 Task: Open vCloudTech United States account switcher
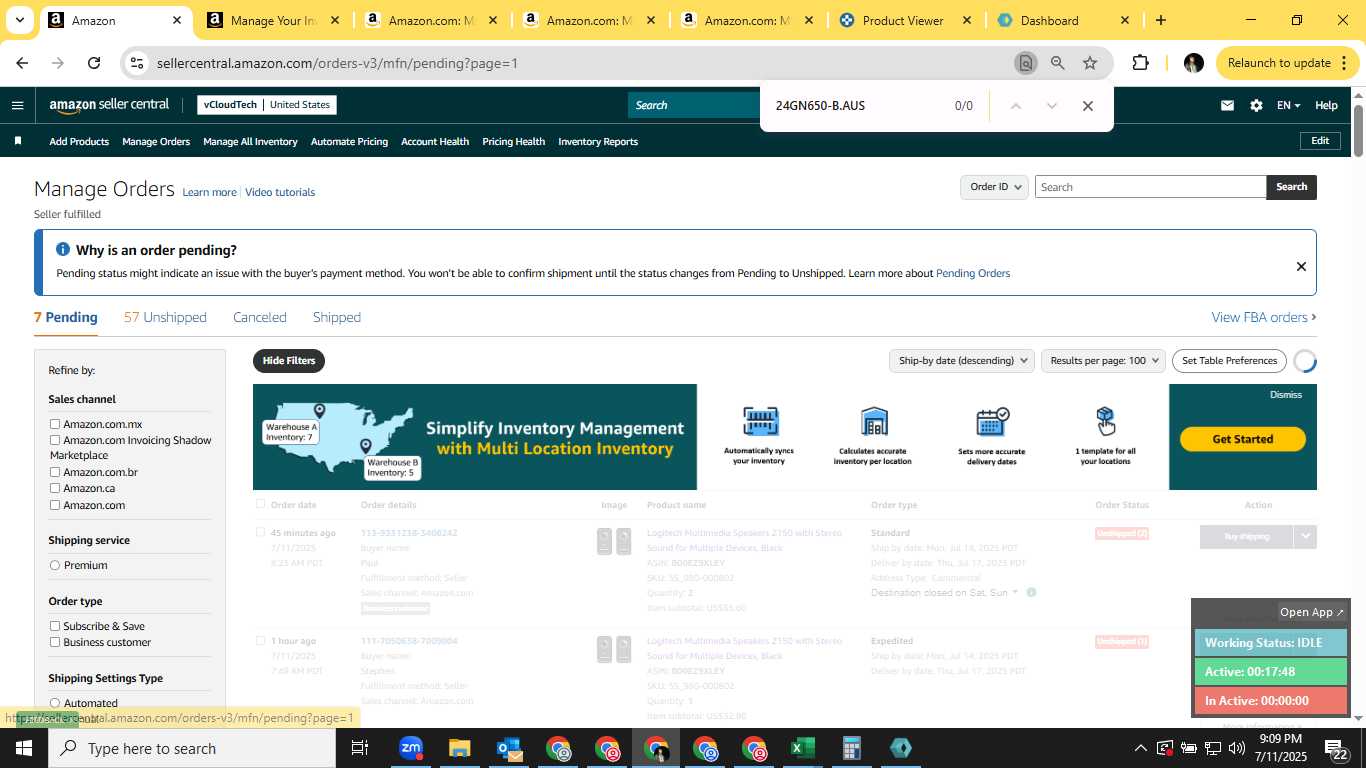tap(266, 105)
